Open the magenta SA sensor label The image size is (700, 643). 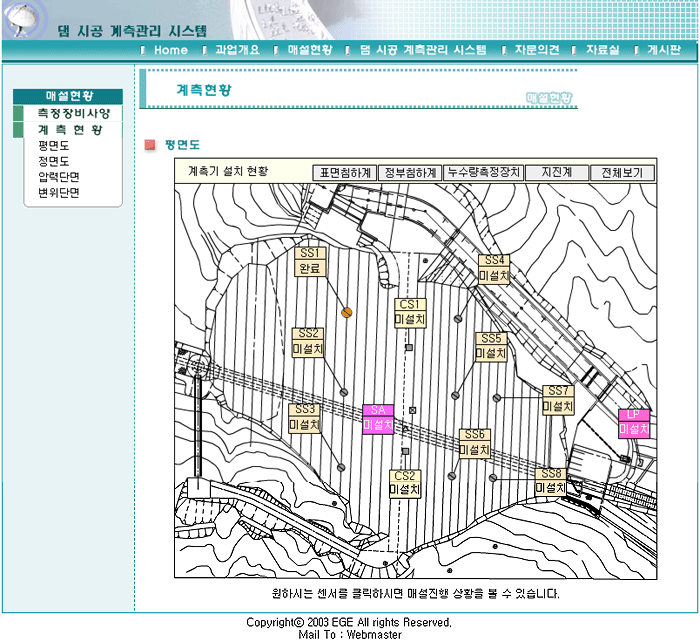pos(378,418)
